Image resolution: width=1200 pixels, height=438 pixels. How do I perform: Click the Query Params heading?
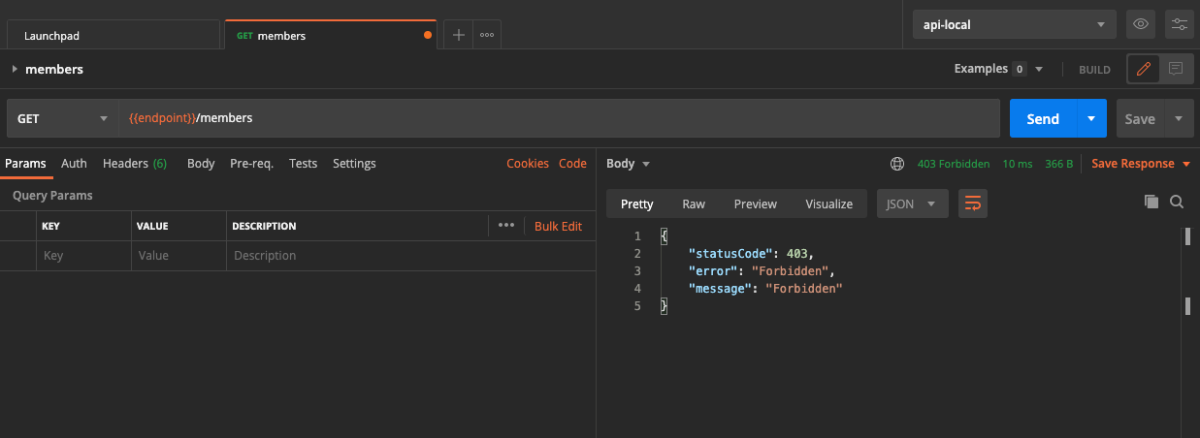coord(52,195)
